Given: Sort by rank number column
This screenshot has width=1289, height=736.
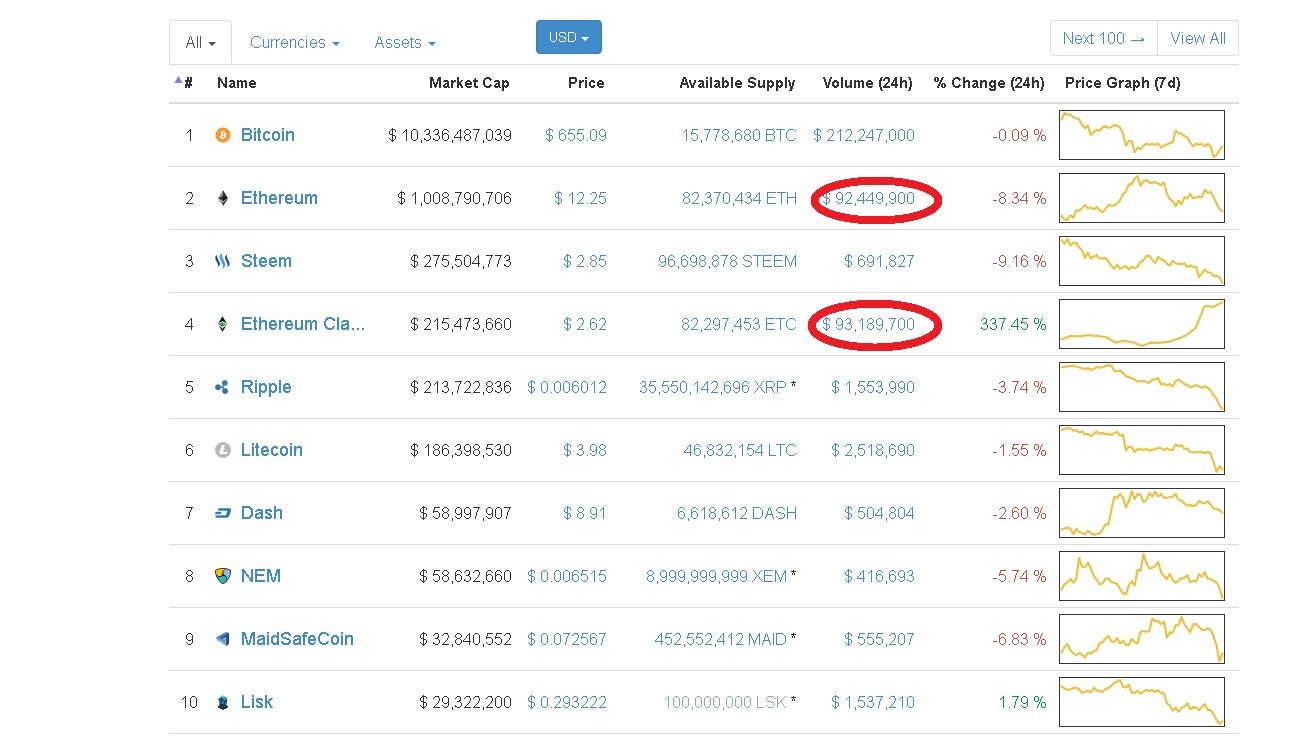Looking at the screenshot, I should click(188, 83).
